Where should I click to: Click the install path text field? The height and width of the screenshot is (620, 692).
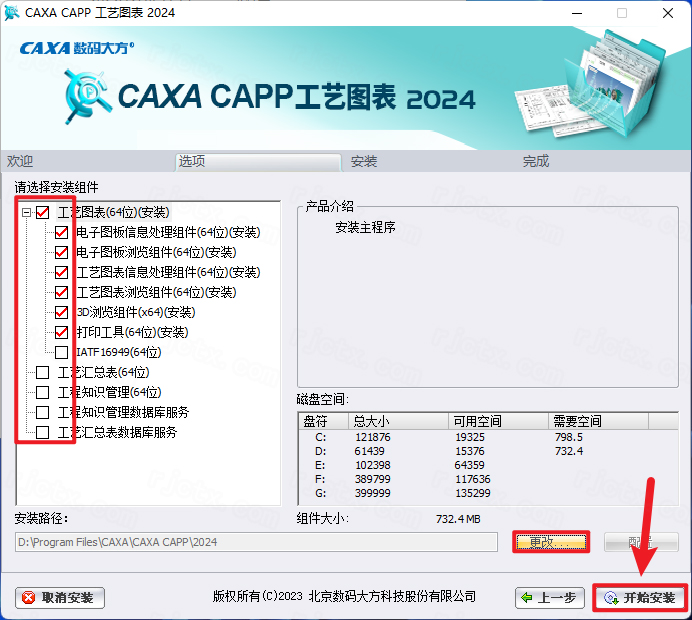click(x=256, y=542)
